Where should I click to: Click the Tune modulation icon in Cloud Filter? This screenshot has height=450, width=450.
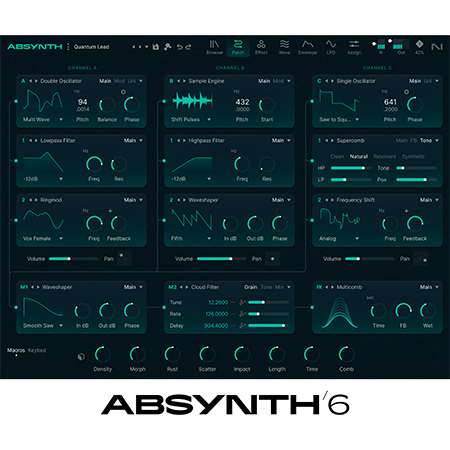tap(242, 302)
